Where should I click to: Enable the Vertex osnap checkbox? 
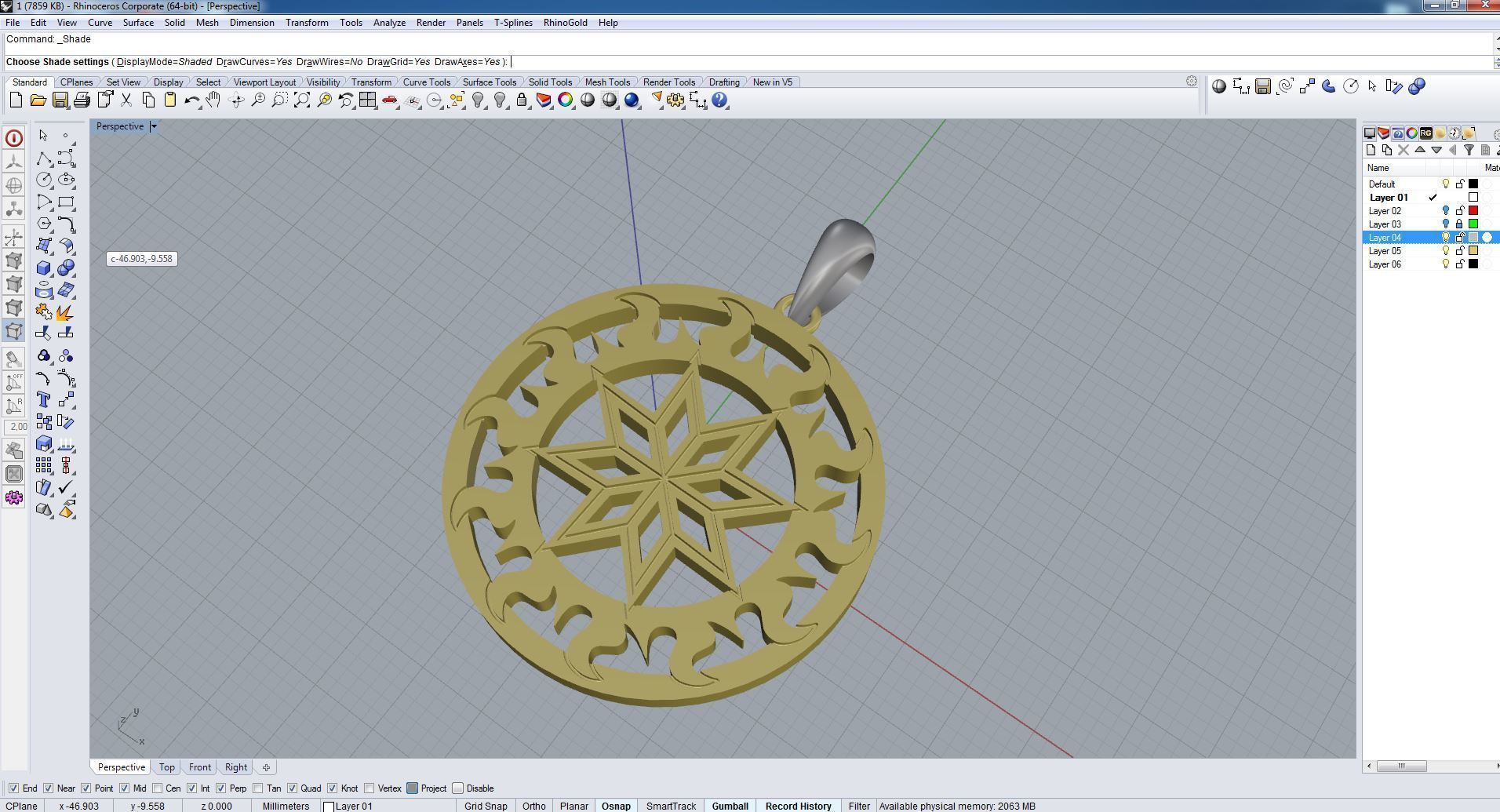pyautogui.click(x=370, y=788)
